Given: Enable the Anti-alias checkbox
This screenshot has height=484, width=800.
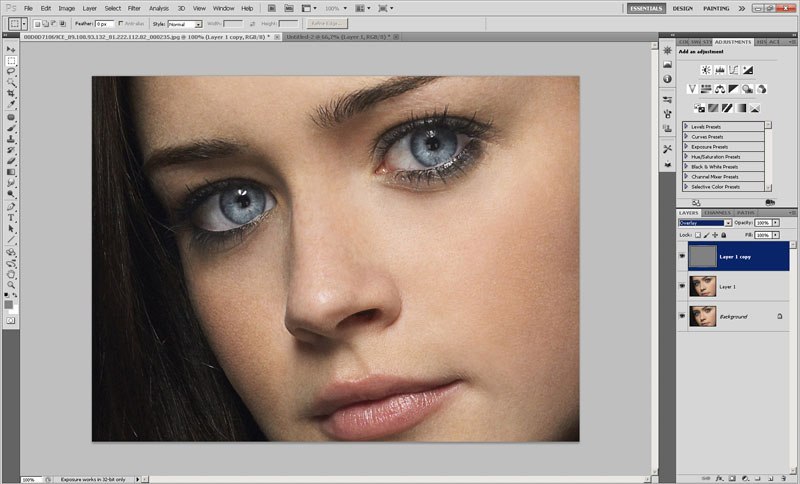Looking at the screenshot, I should [x=122, y=23].
